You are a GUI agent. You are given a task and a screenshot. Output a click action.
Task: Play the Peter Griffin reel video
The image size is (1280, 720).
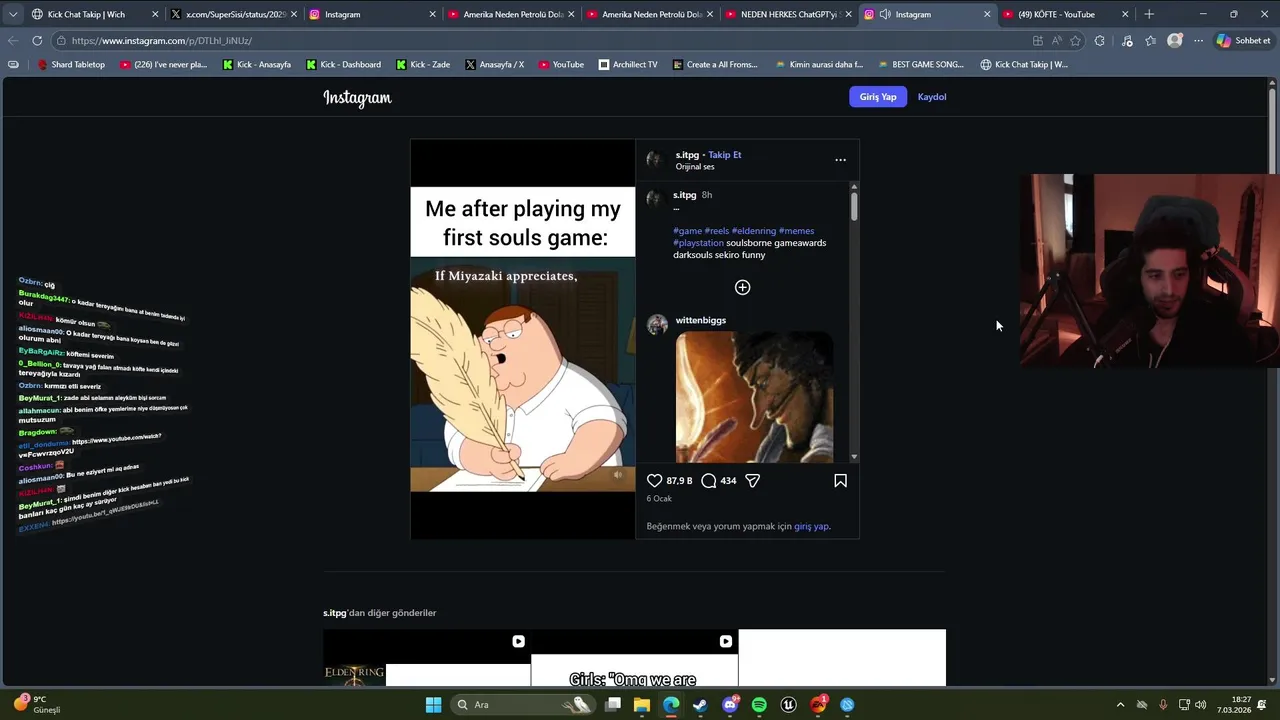tap(522, 339)
